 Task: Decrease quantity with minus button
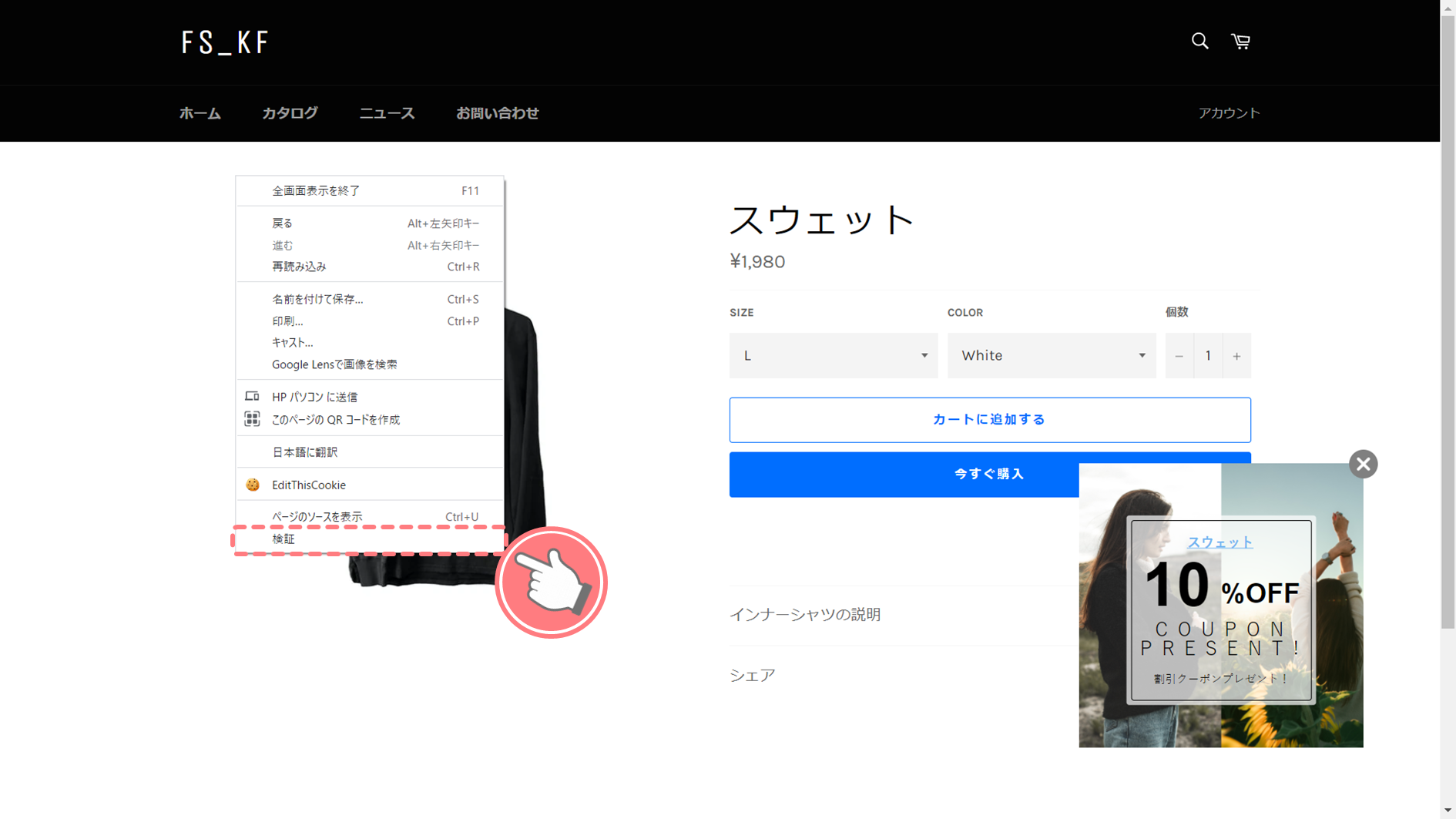pos(1179,356)
